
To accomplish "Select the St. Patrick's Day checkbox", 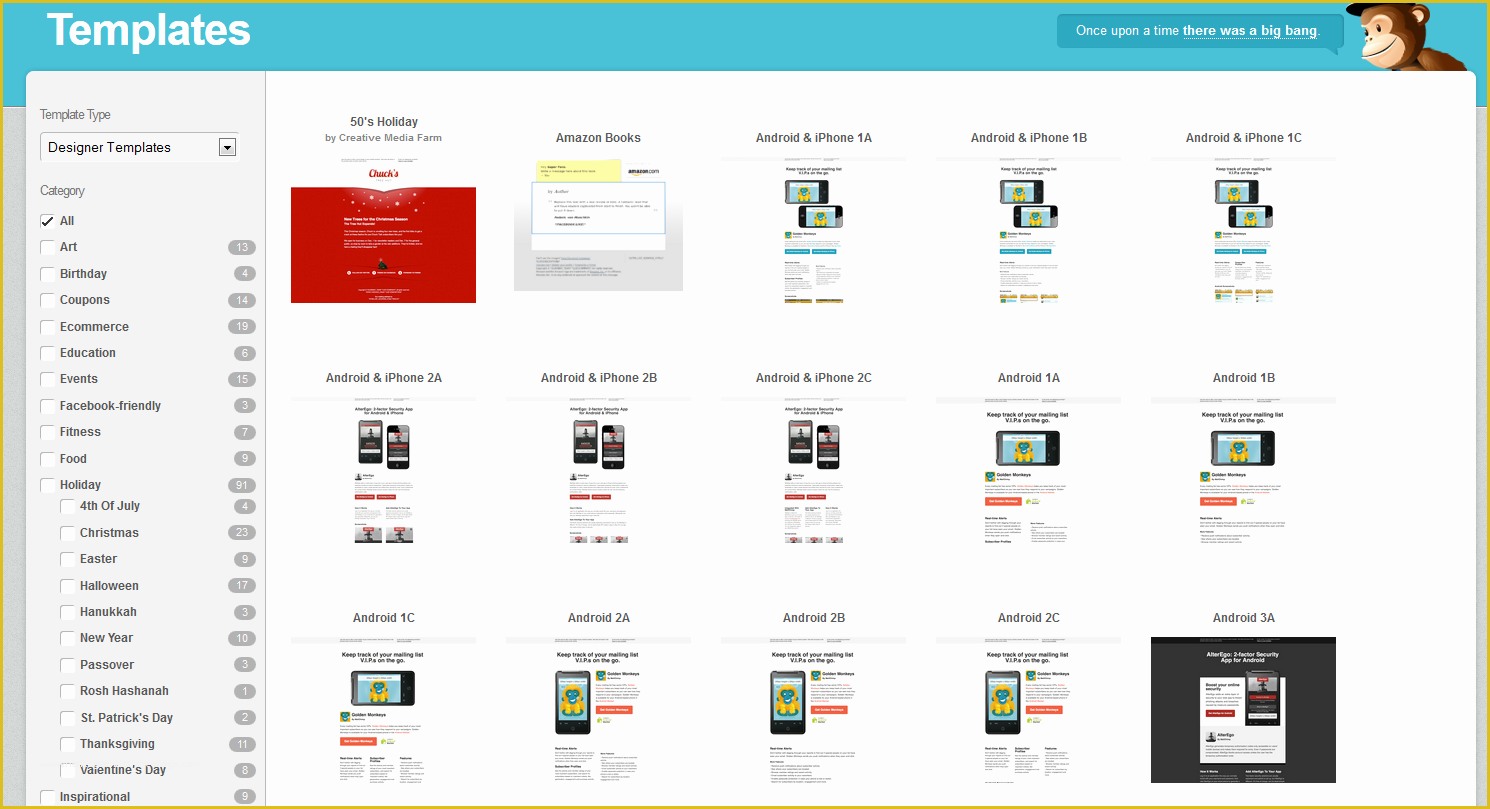I will click(67, 718).
